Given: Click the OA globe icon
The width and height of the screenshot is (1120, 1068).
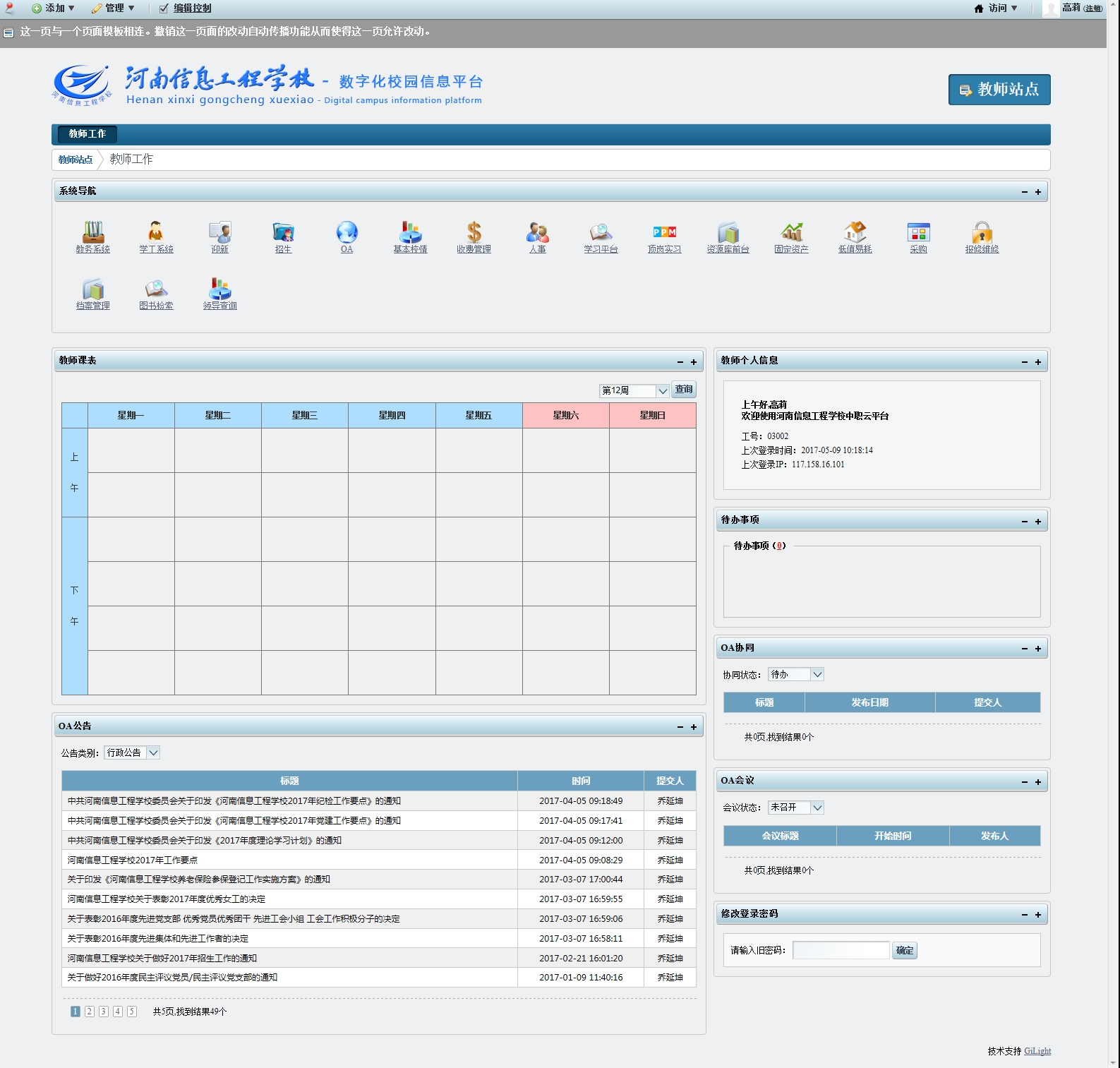Looking at the screenshot, I should [x=347, y=232].
